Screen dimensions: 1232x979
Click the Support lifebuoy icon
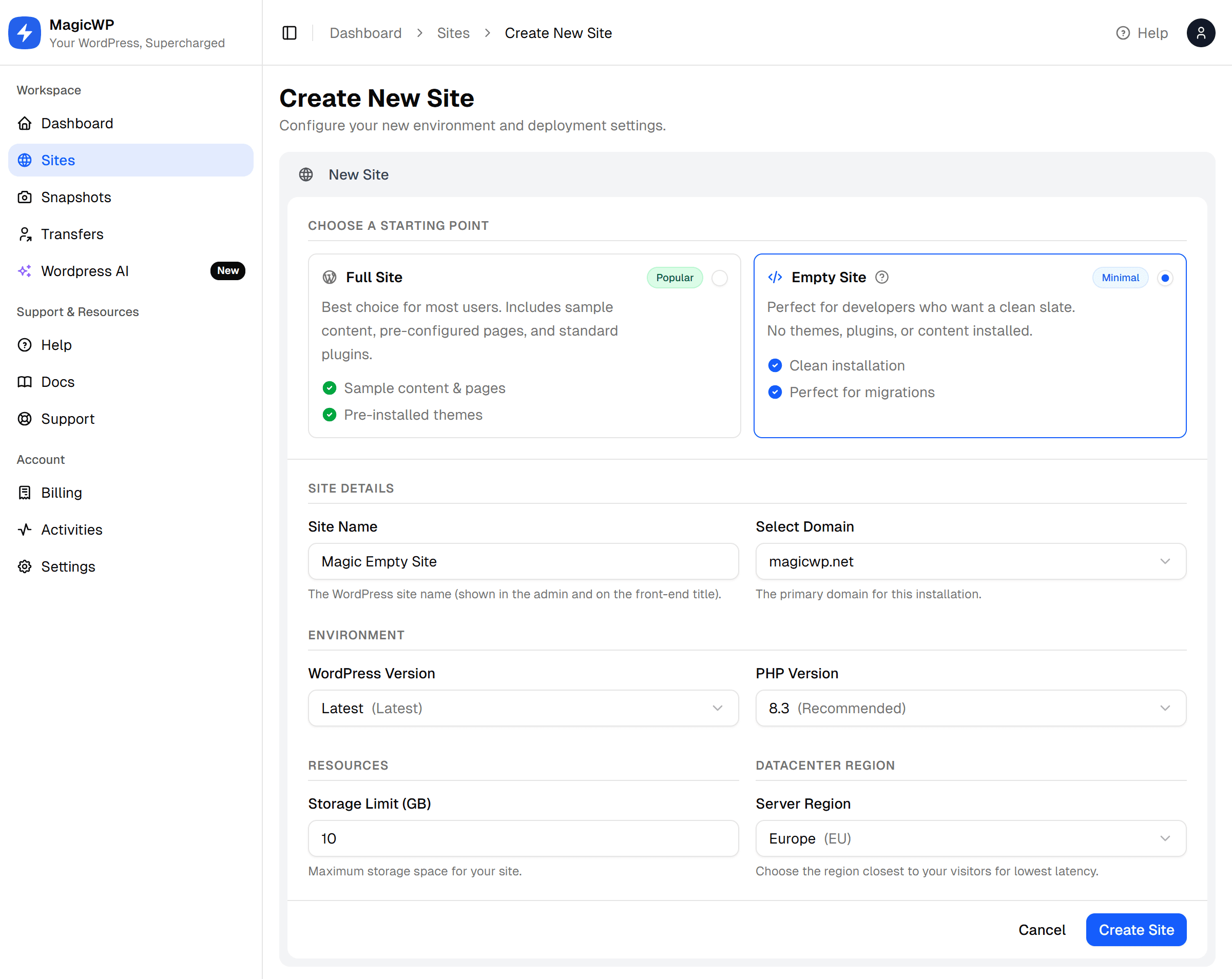(25, 419)
